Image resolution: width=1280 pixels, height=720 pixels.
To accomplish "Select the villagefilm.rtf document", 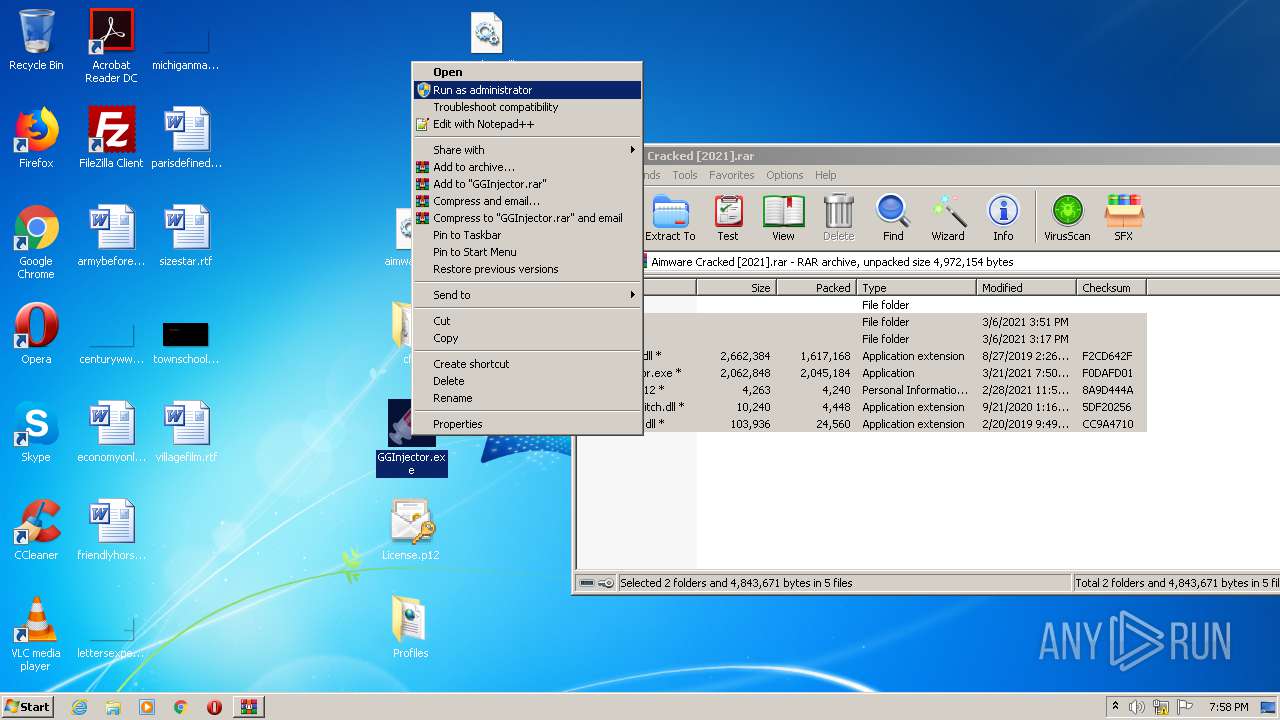I will pos(186,432).
